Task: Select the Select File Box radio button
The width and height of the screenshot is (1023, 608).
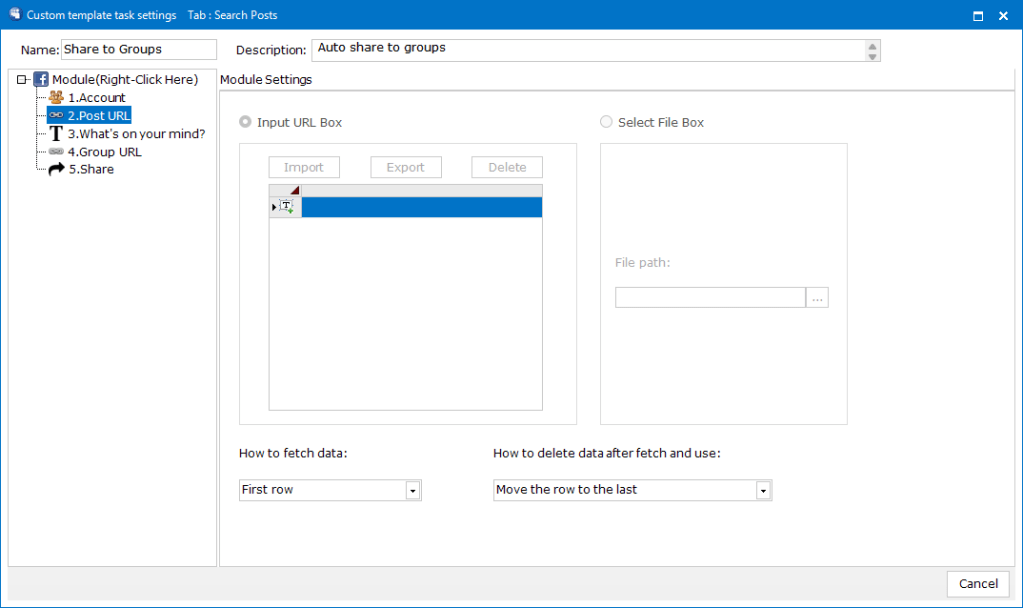Action: [x=606, y=122]
